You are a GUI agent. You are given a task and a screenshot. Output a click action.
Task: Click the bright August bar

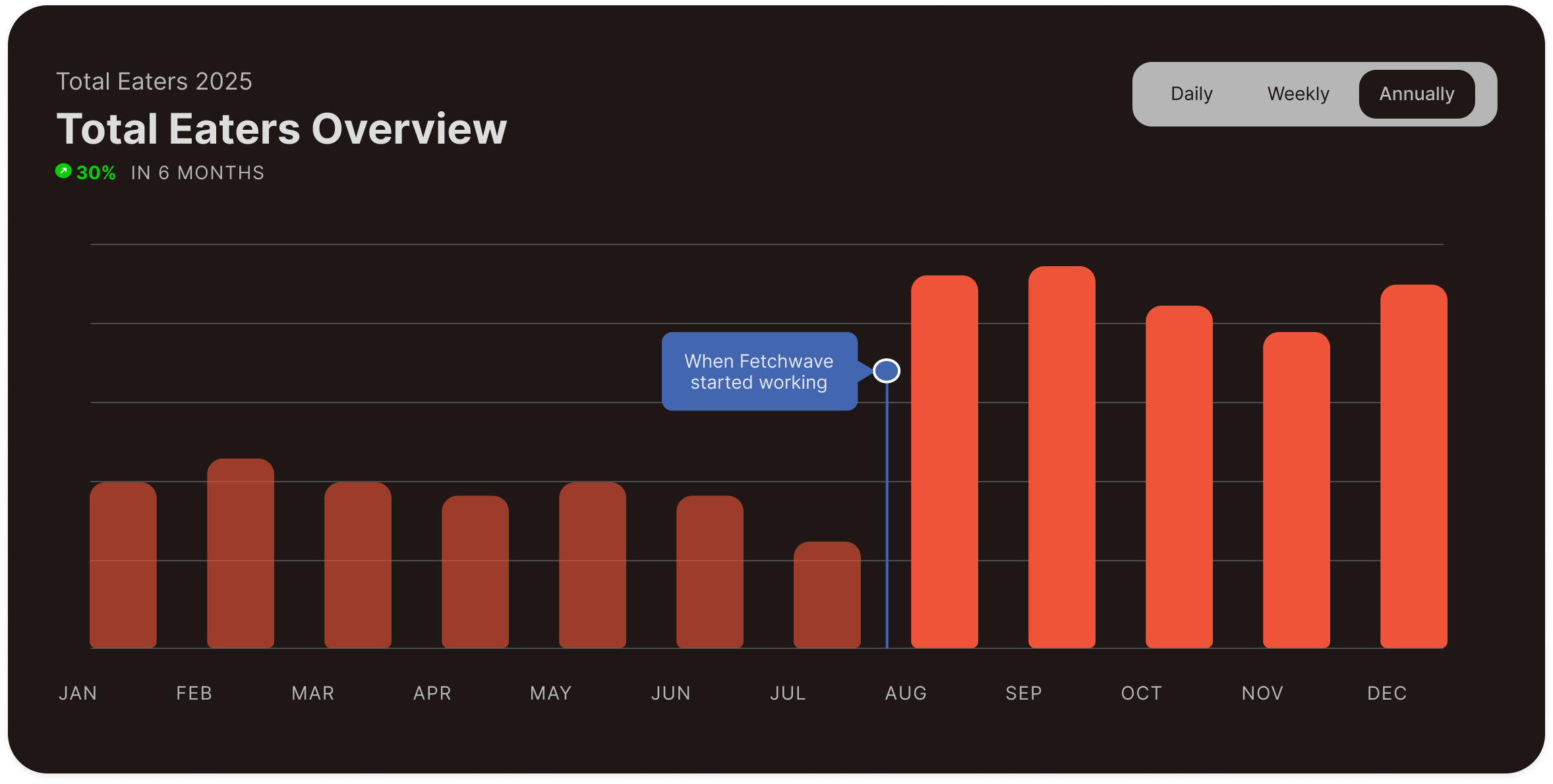tap(945, 461)
